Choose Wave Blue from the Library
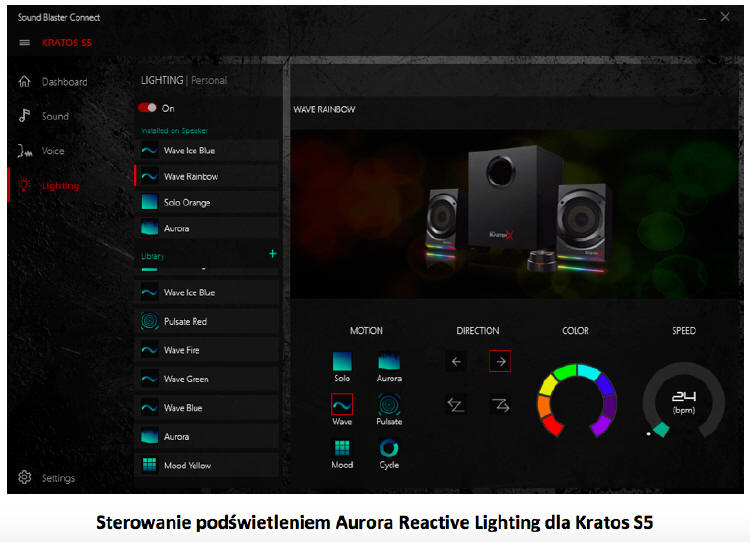Image resolution: width=750 pixels, height=542 pixels. (208, 408)
